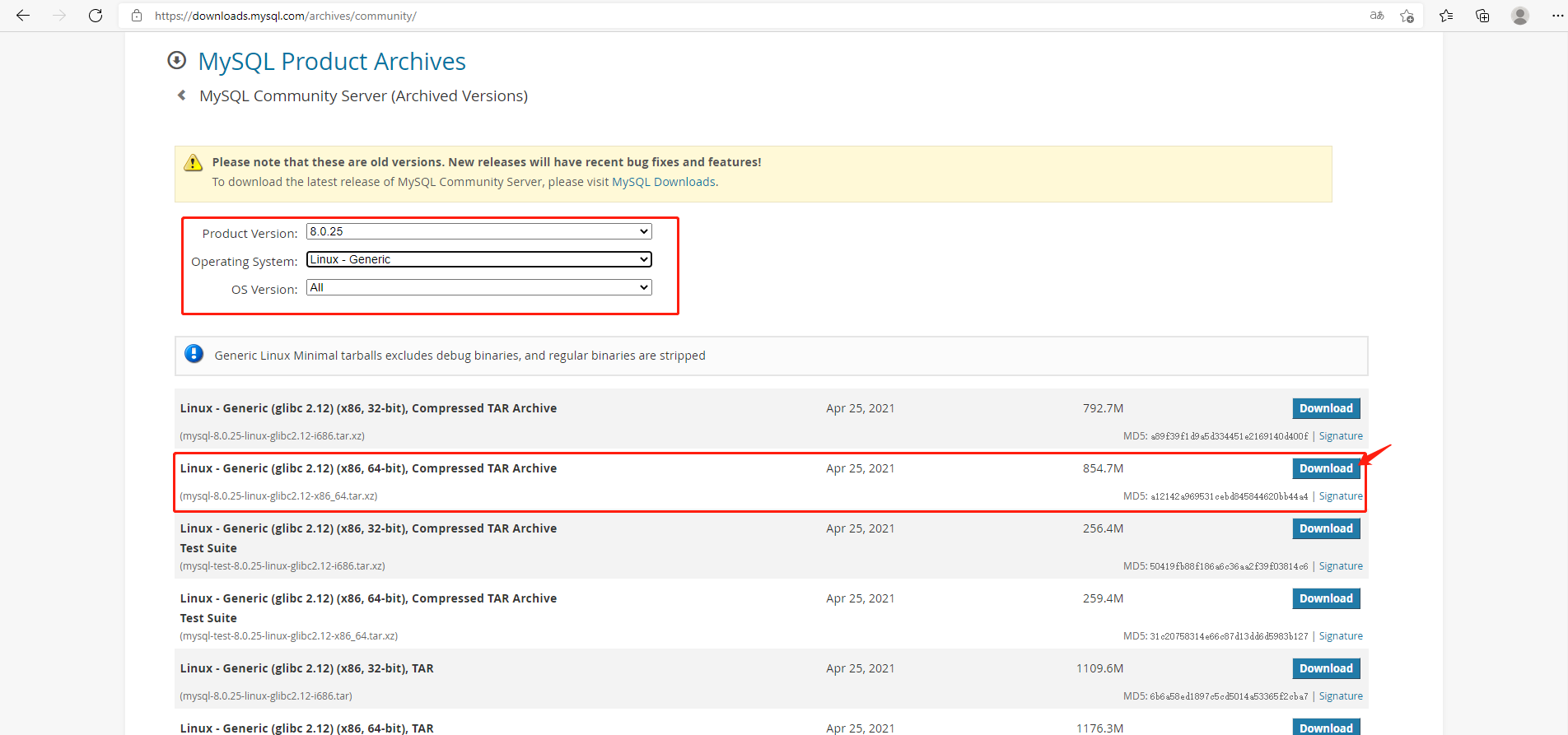Open the browser profile avatar
The image size is (1568, 735).
(x=1520, y=16)
